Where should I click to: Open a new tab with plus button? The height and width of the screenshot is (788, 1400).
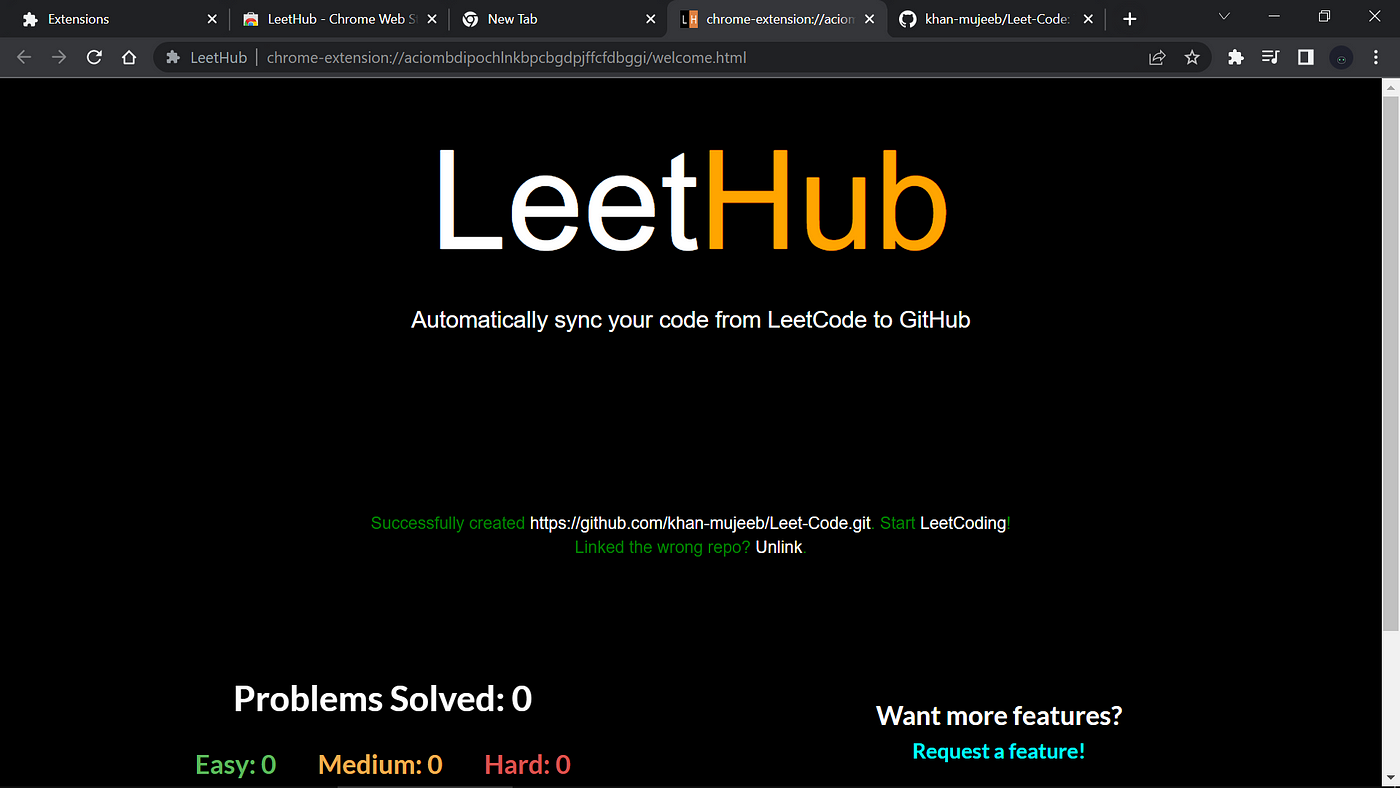tap(1129, 19)
